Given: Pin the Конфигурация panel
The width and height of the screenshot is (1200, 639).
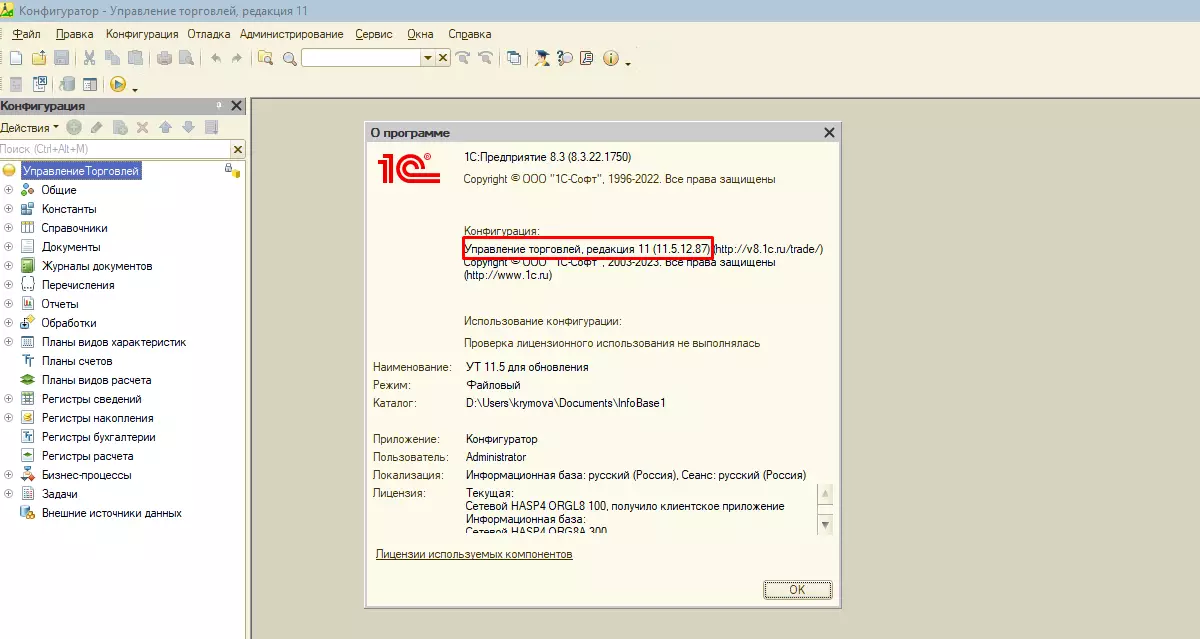Looking at the screenshot, I should [x=219, y=105].
